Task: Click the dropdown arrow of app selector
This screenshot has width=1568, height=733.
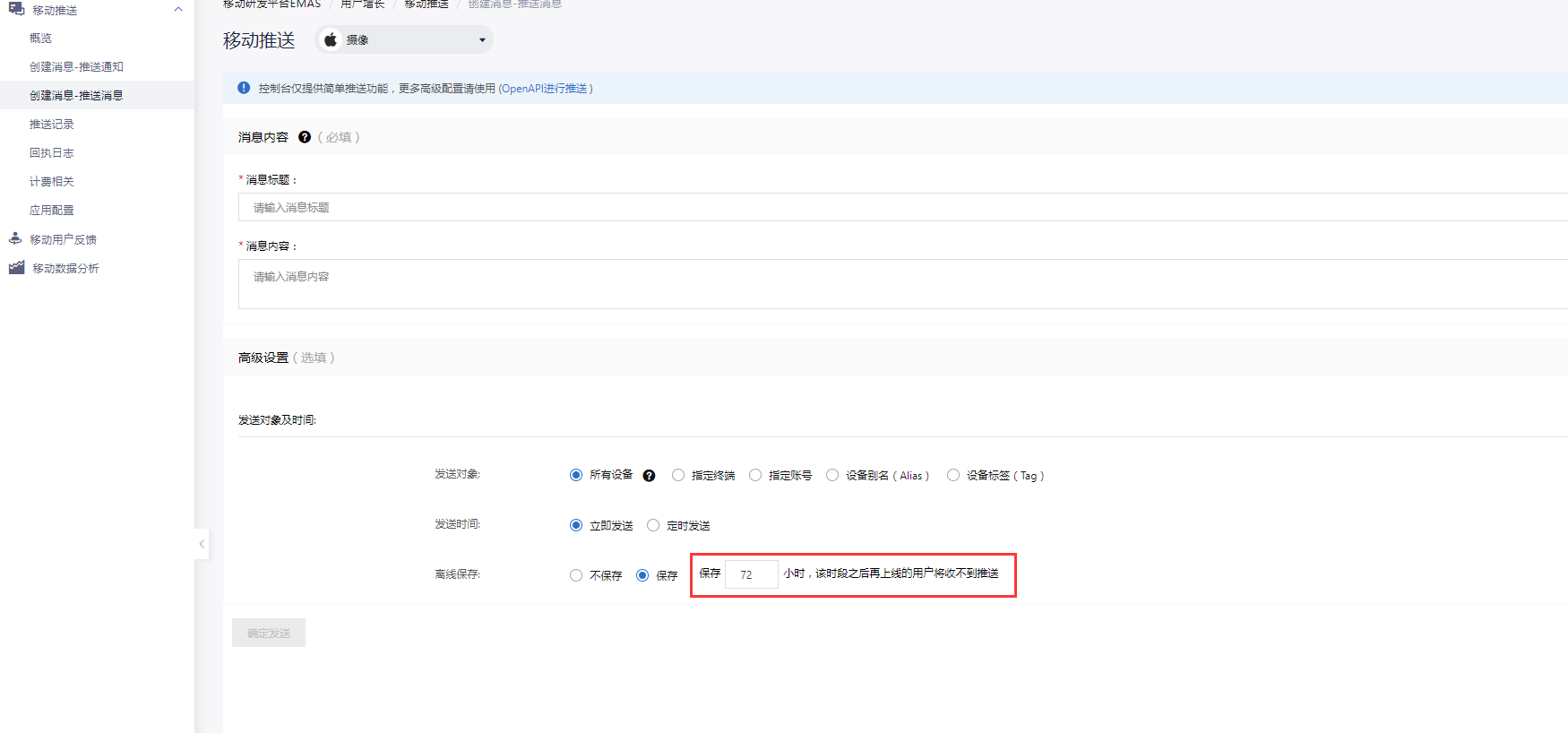Action: 482,40
